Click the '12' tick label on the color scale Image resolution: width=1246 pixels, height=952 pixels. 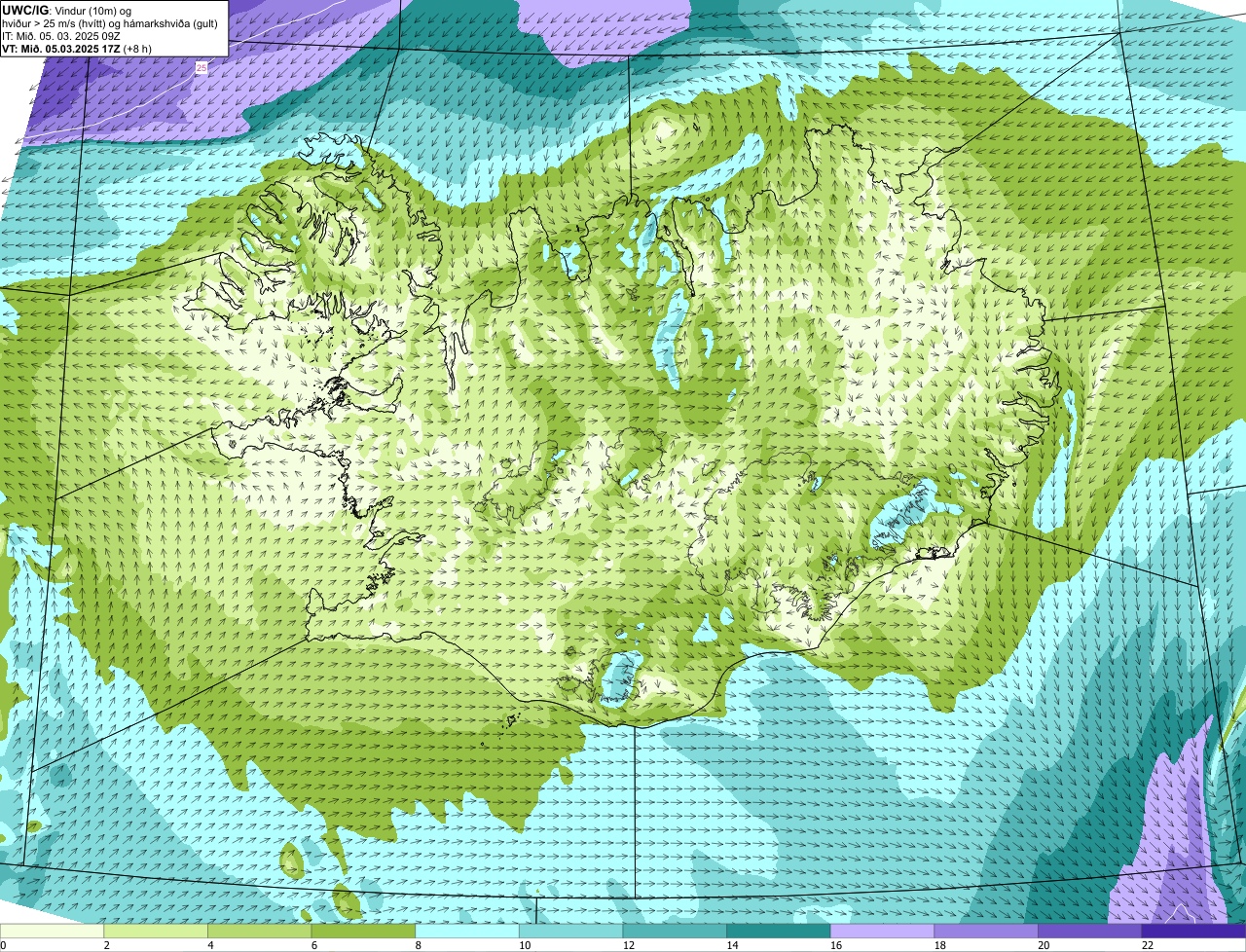click(629, 945)
